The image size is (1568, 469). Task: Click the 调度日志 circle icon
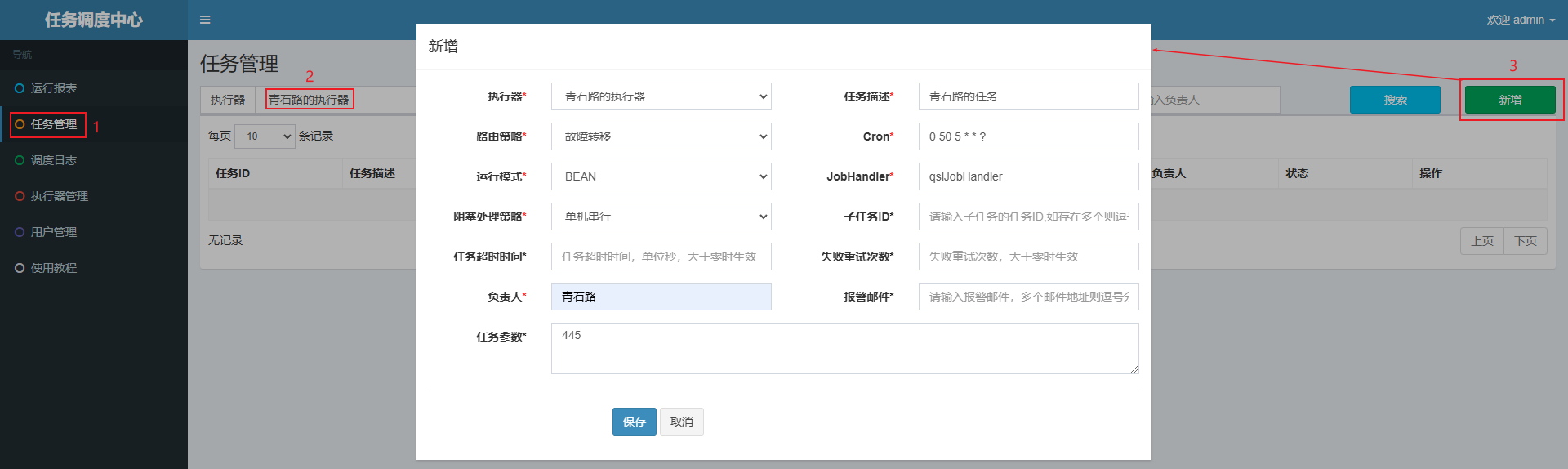click(x=20, y=160)
